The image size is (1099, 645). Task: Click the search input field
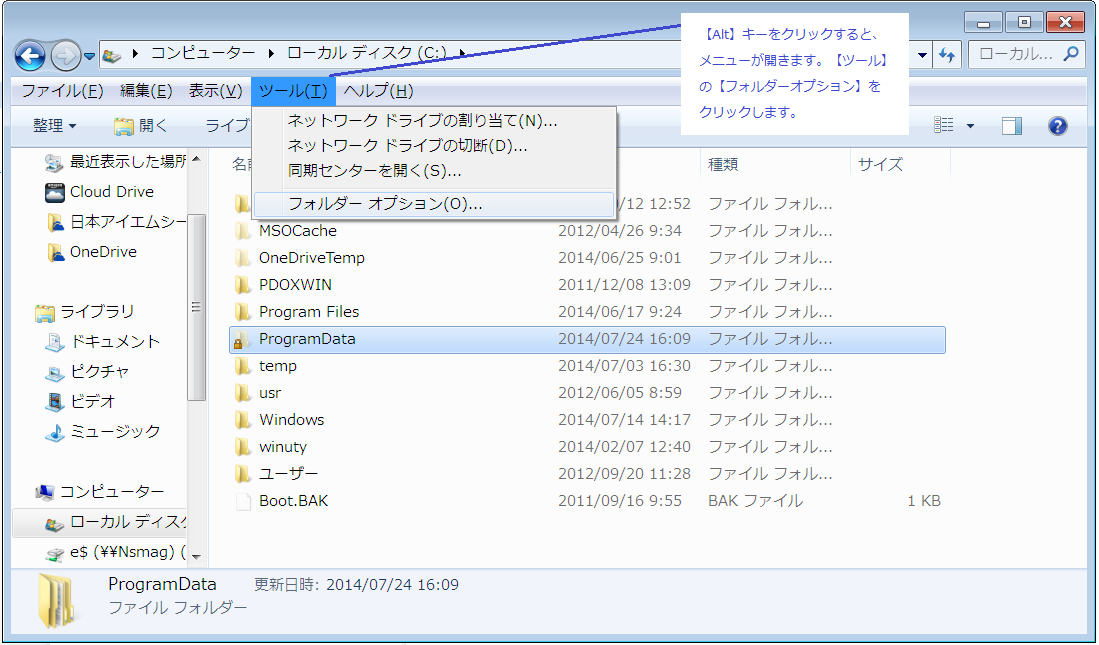[x=1017, y=55]
